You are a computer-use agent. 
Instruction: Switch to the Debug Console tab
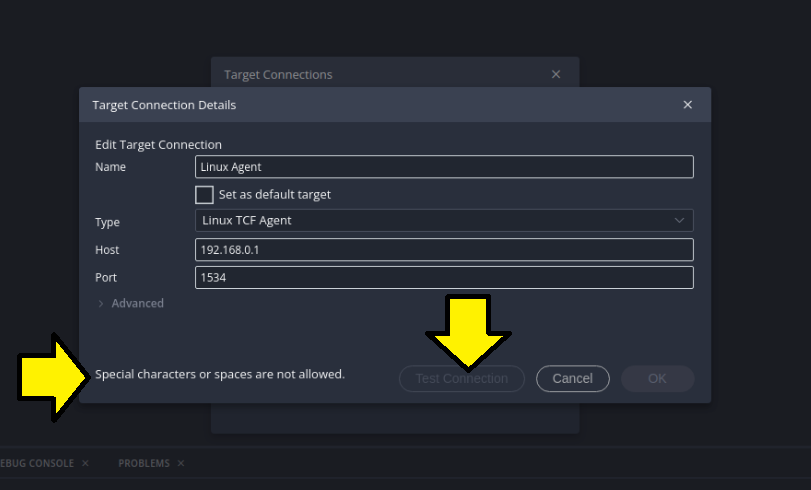pos(38,464)
